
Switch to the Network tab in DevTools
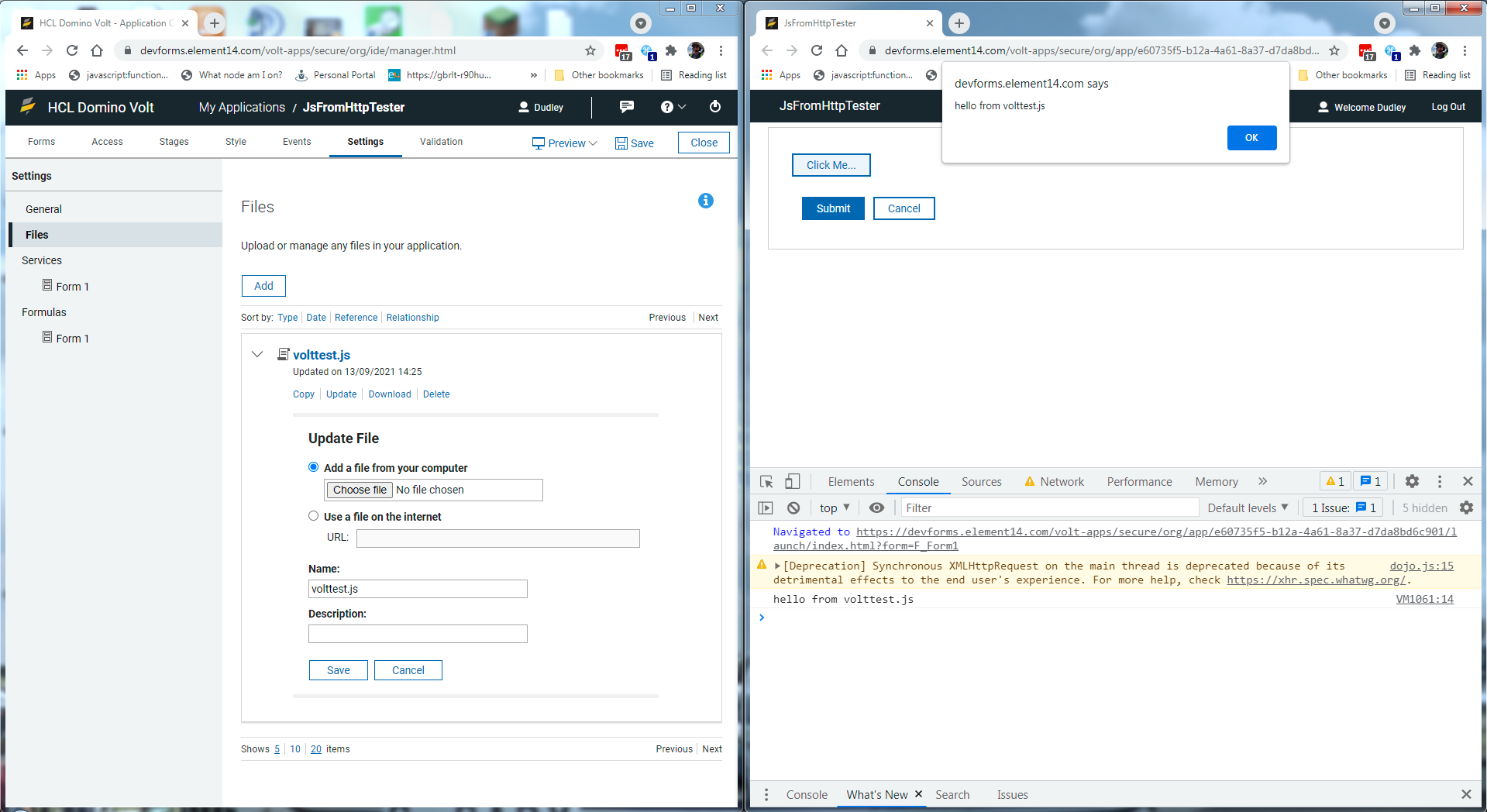(x=1062, y=481)
